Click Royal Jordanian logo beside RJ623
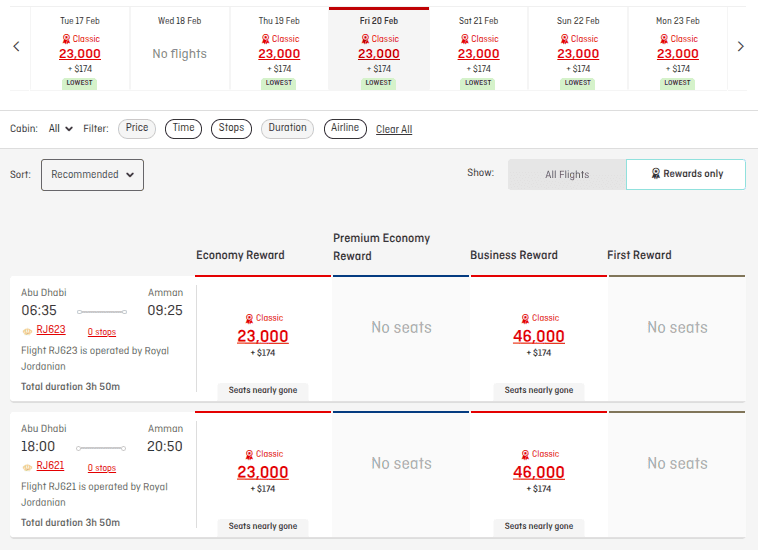The width and height of the screenshot is (758, 550). coord(28,331)
